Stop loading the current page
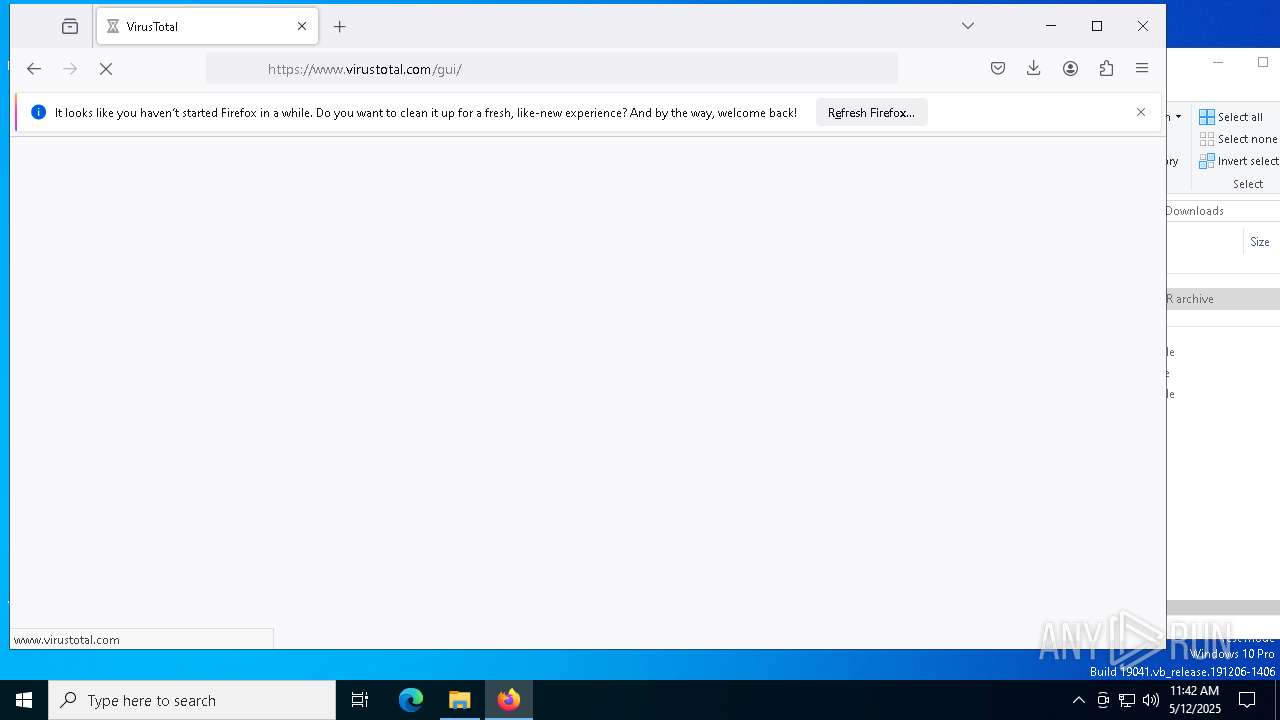 tap(106, 69)
